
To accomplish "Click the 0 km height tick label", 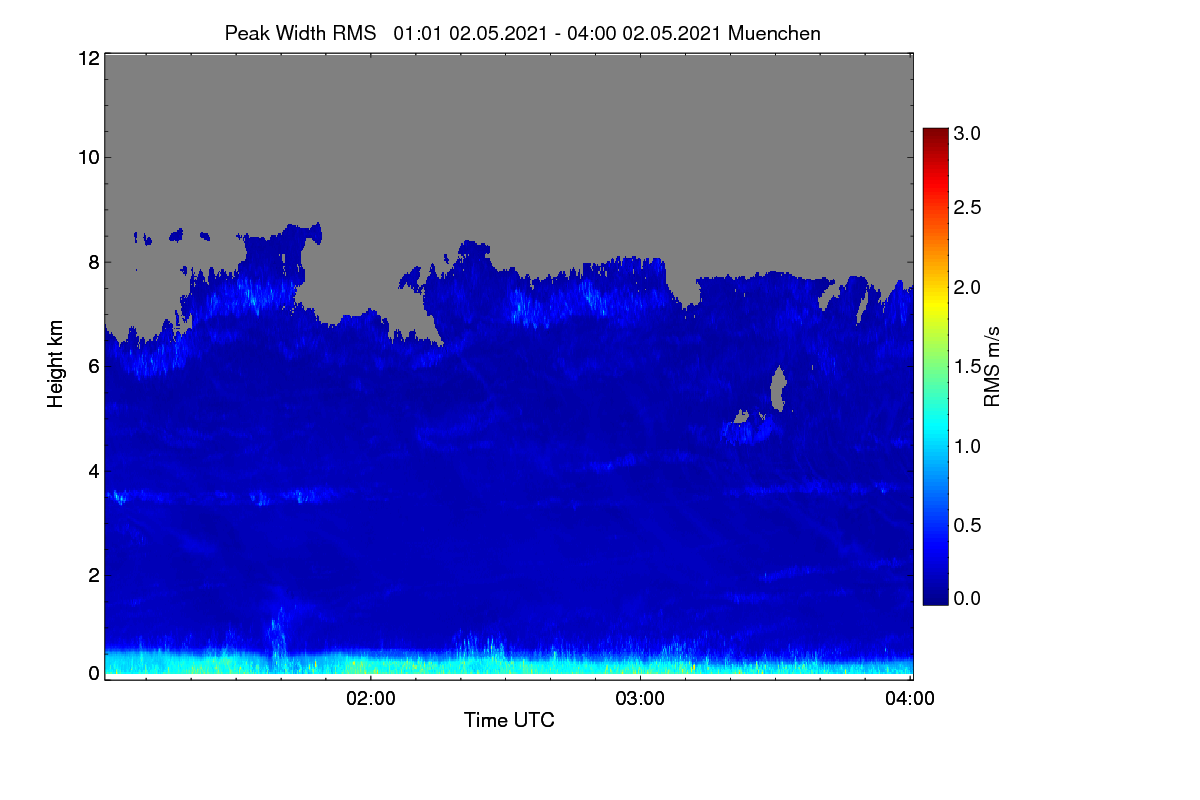I will (93, 673).
